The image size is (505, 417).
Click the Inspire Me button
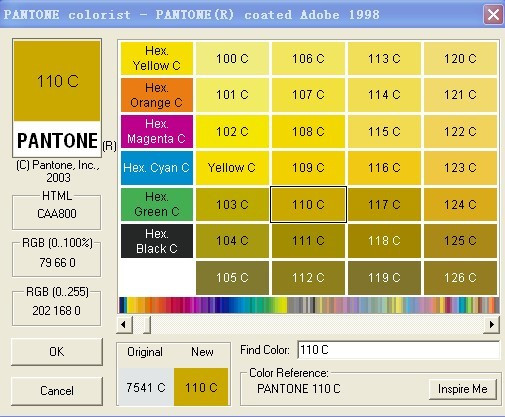coord(463,389)
